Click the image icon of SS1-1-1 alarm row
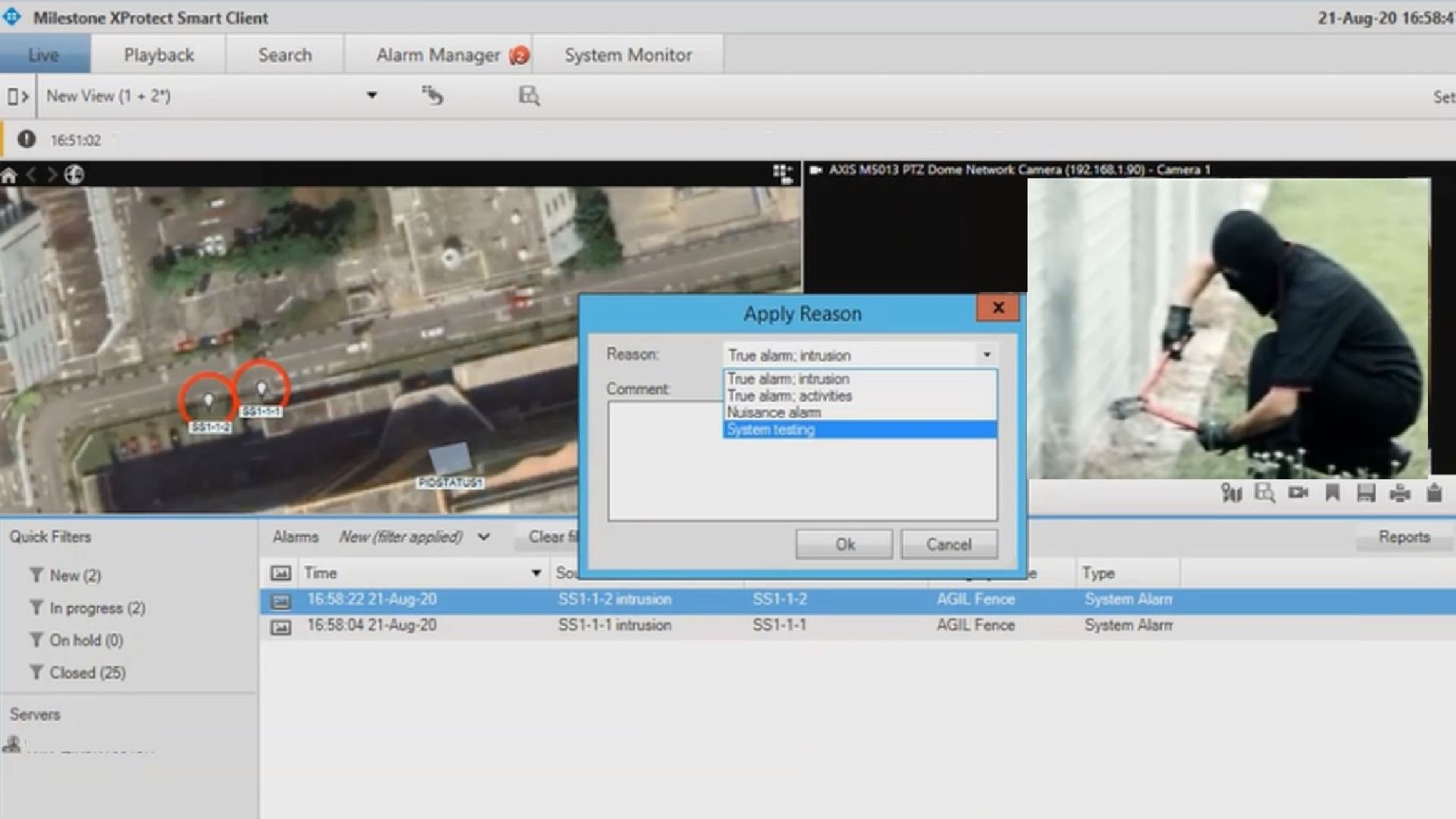 [281, 626]
